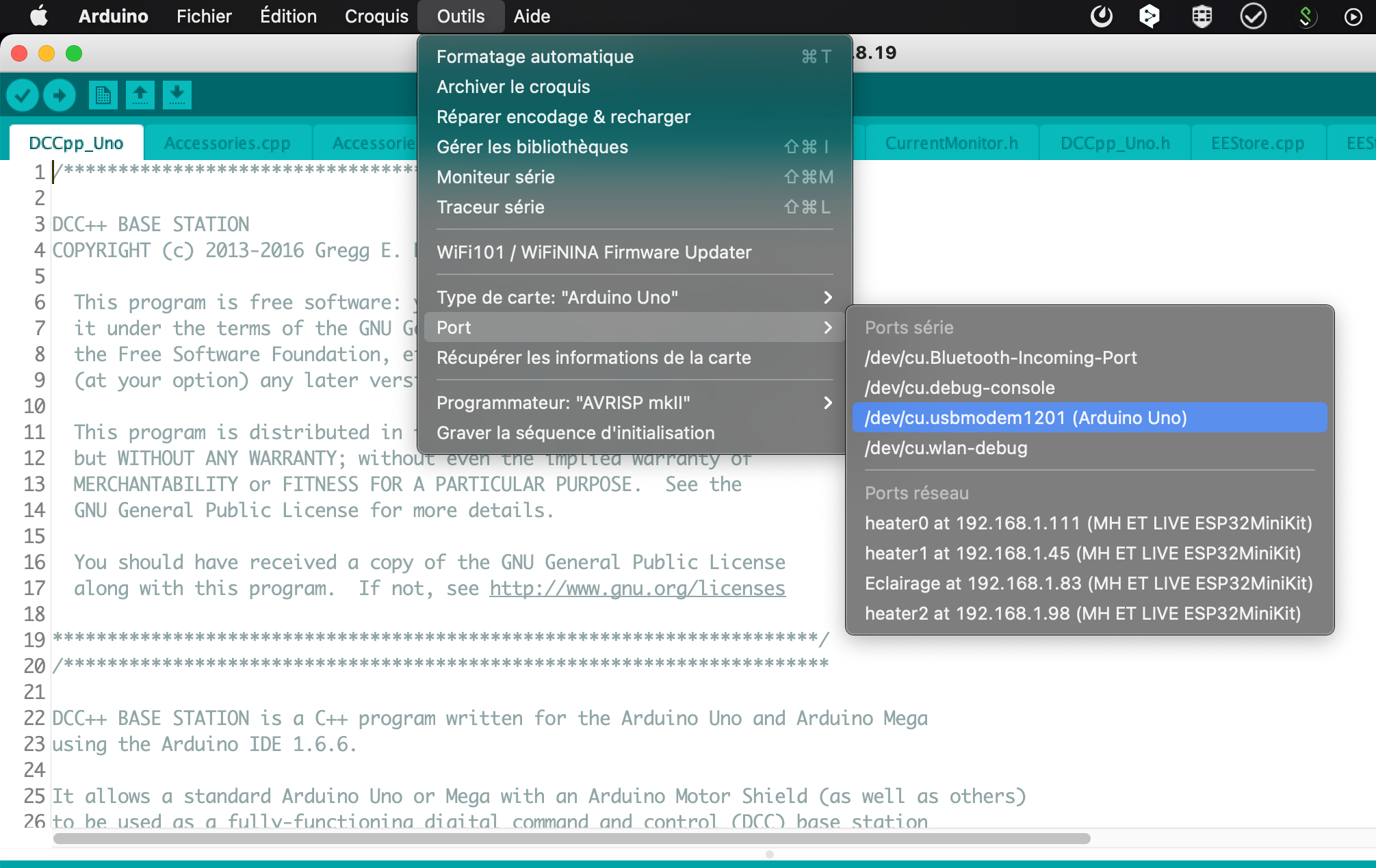Choose Réparer encodage & recharger
The width and height of the screenshot is (1376, 868).
634,117
